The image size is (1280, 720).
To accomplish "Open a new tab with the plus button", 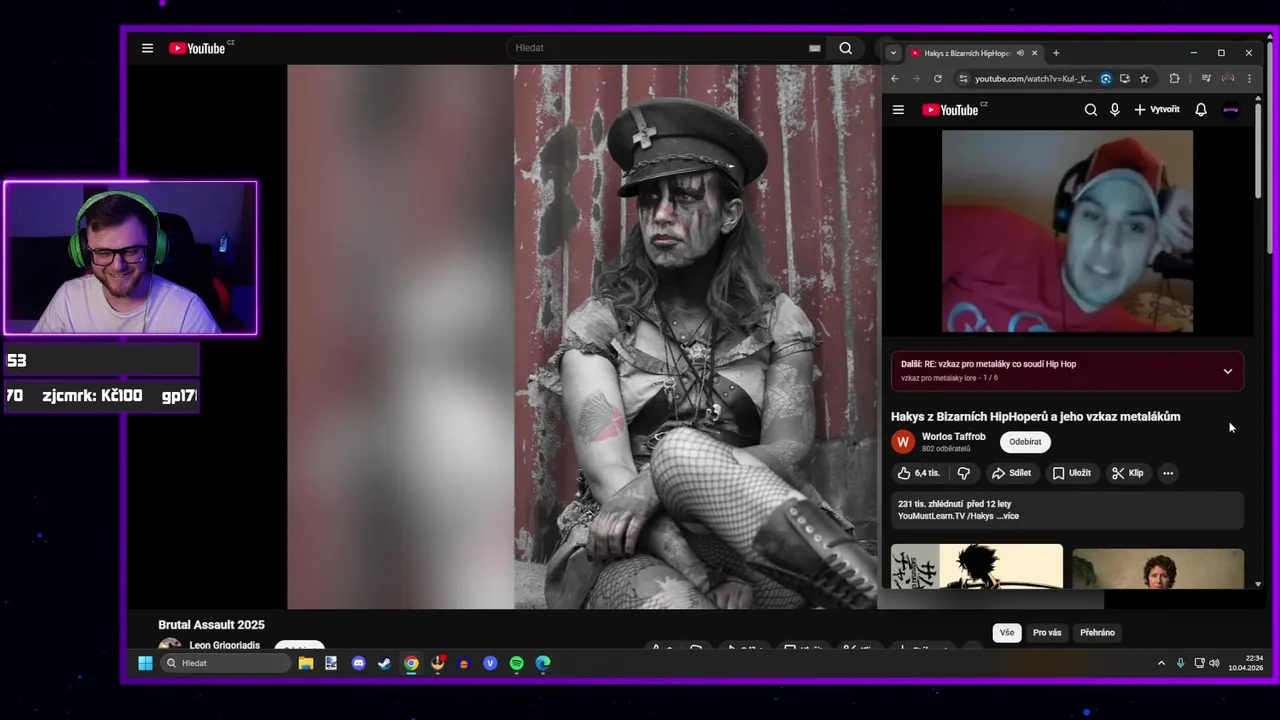I will coord(1056,53).
